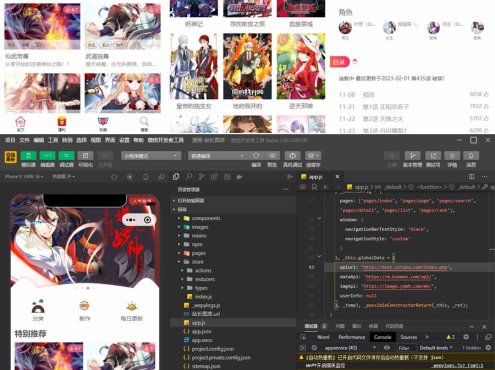The width and height of the screenshot is (495, 370).
Task: Collapse the debugger panel with chevron
Action: click(471, 327)
